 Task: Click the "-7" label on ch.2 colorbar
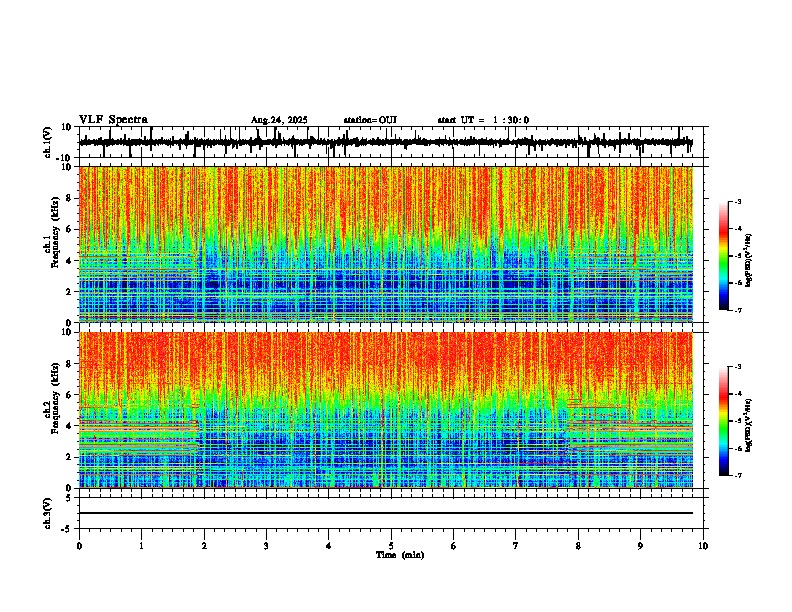click(x=737, y=476)
